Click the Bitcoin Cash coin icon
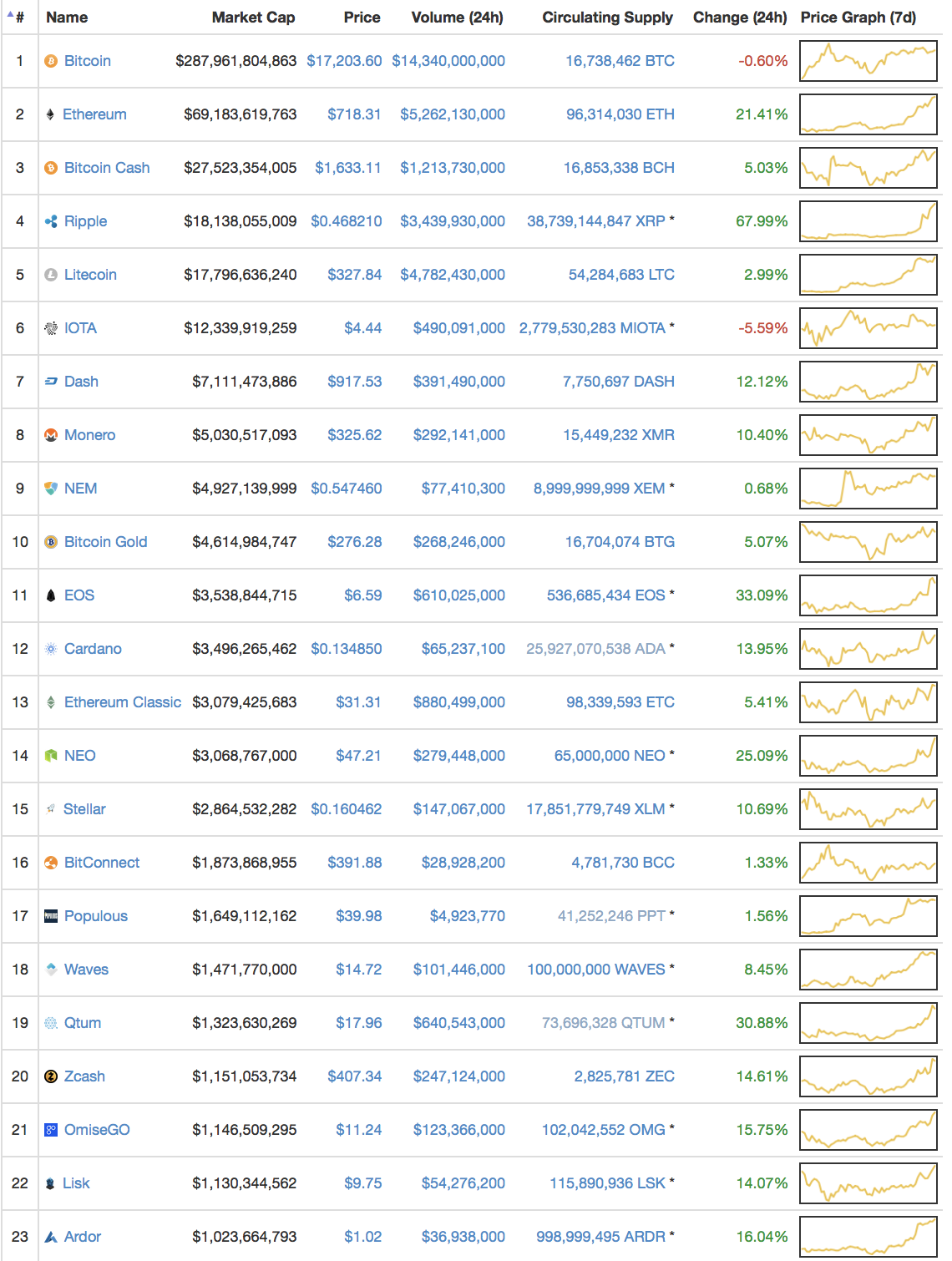Image resolution: width=952 pixels, height=1261 pixels. pyautogui.click(x=51, y=168)
